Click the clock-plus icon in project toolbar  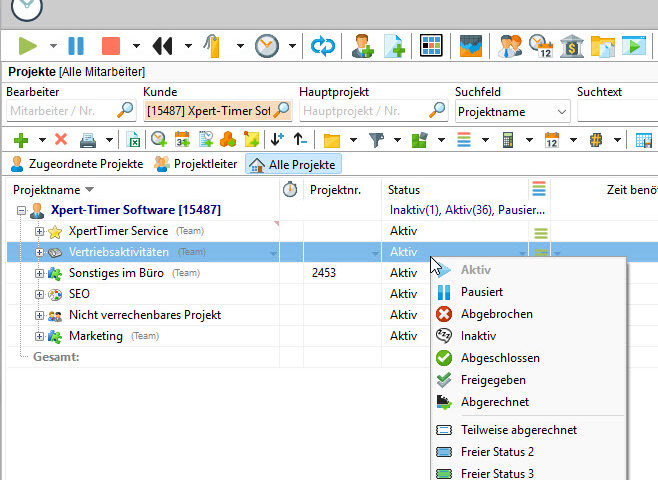159,140
